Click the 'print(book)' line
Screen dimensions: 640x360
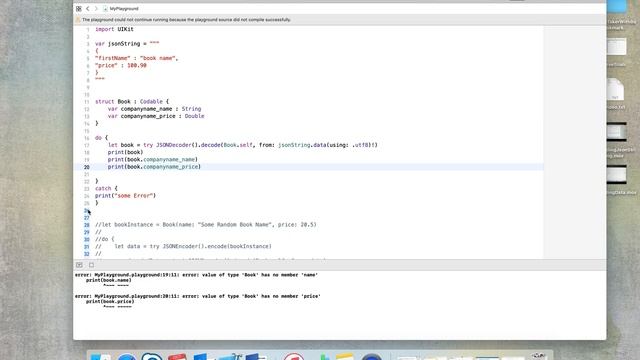[125, 152]
